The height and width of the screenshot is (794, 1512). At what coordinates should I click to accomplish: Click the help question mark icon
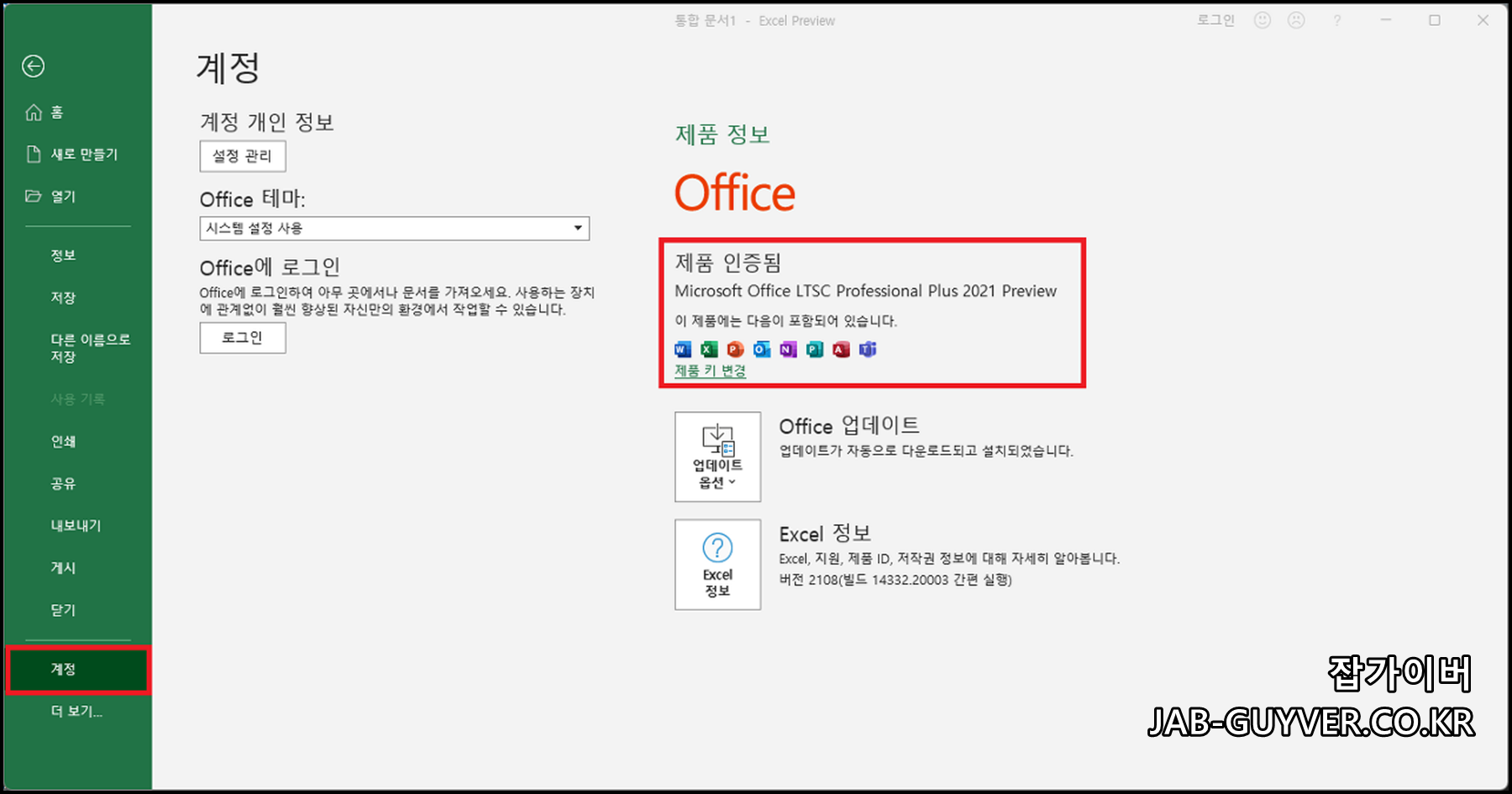[x=1337, y=20]
